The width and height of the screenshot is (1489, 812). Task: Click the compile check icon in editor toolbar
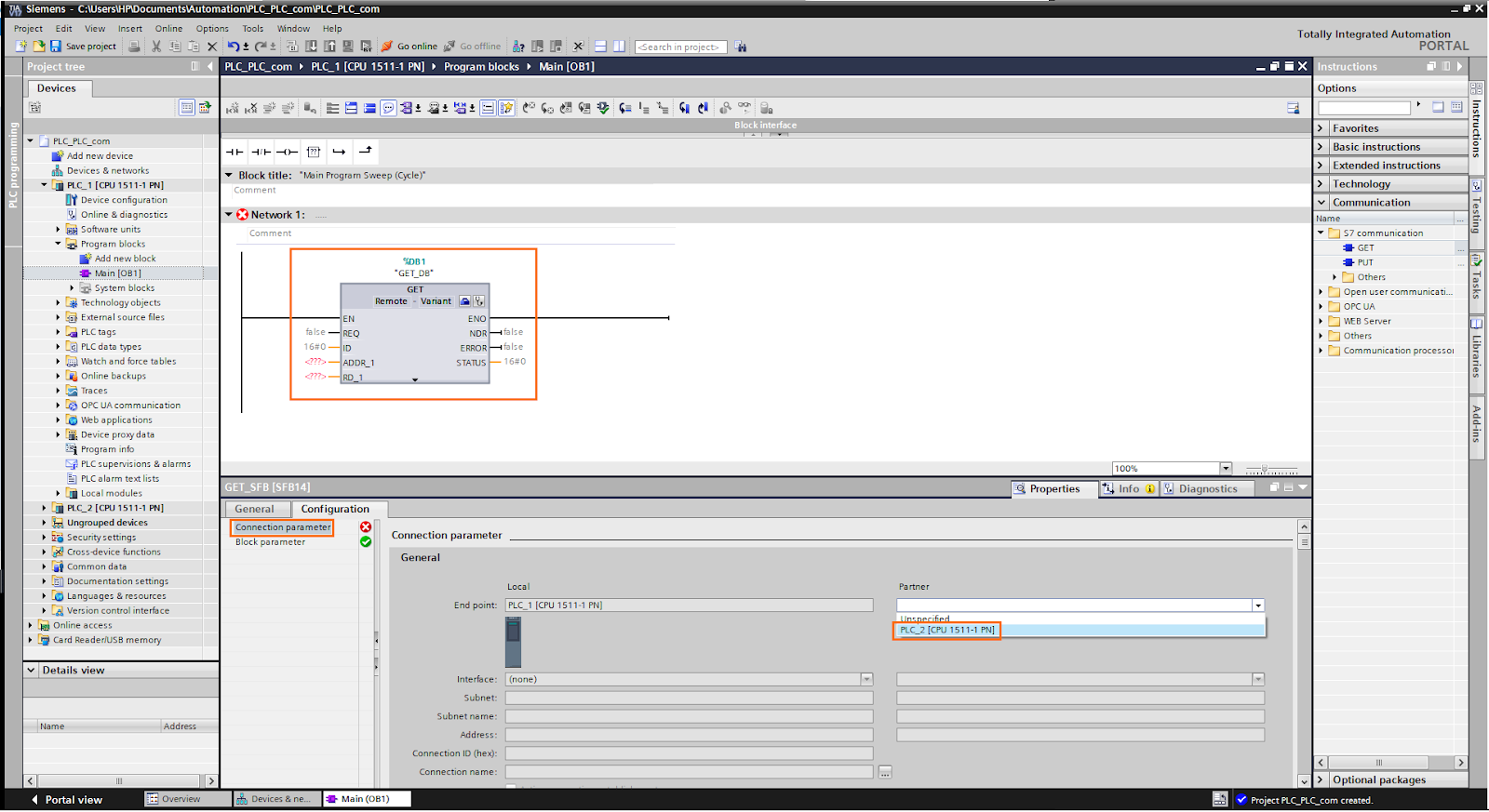point(603,108)
